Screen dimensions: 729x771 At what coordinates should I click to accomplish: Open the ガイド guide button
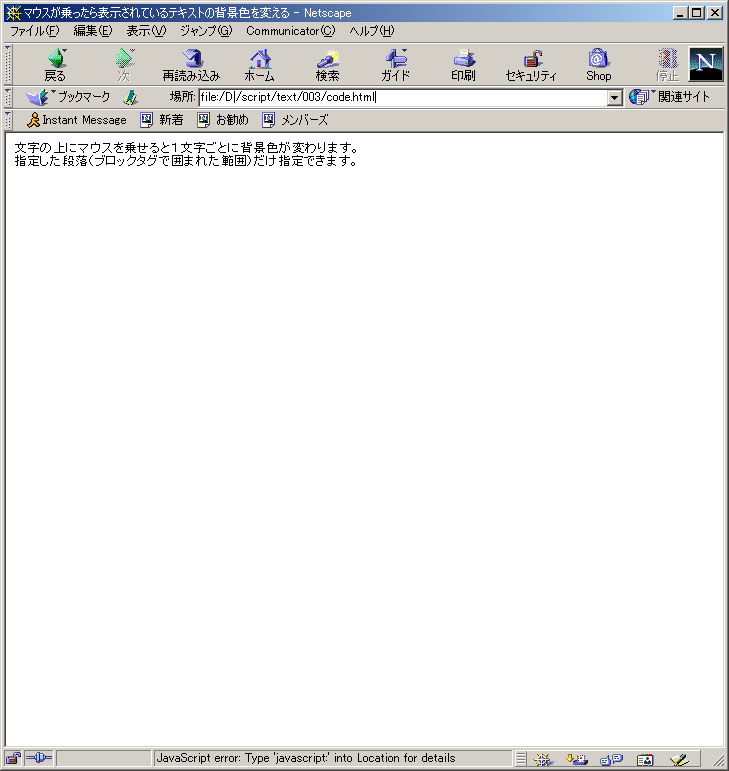pos(396,65)
